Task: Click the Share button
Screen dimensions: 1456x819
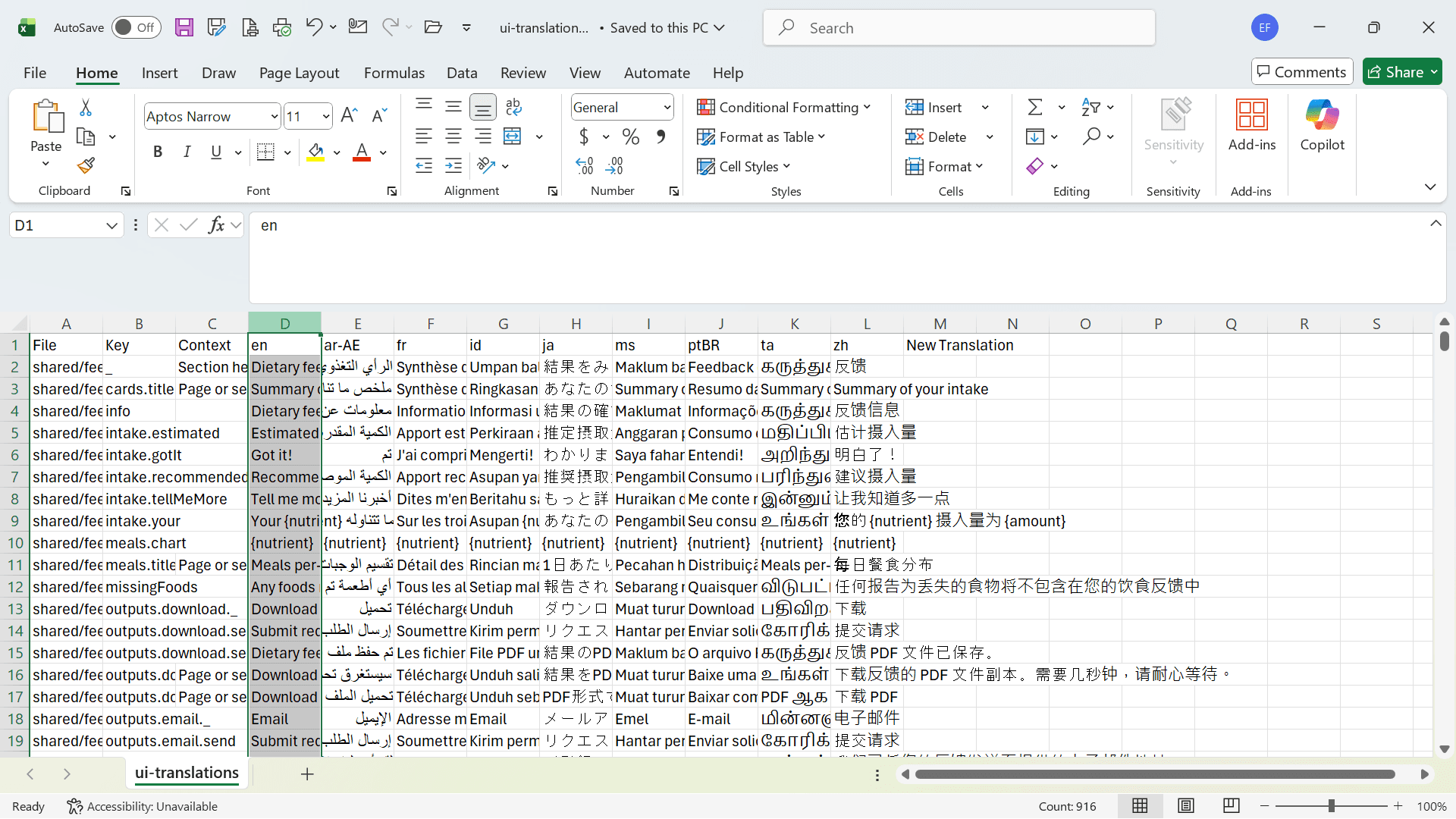Action: 1402,72
